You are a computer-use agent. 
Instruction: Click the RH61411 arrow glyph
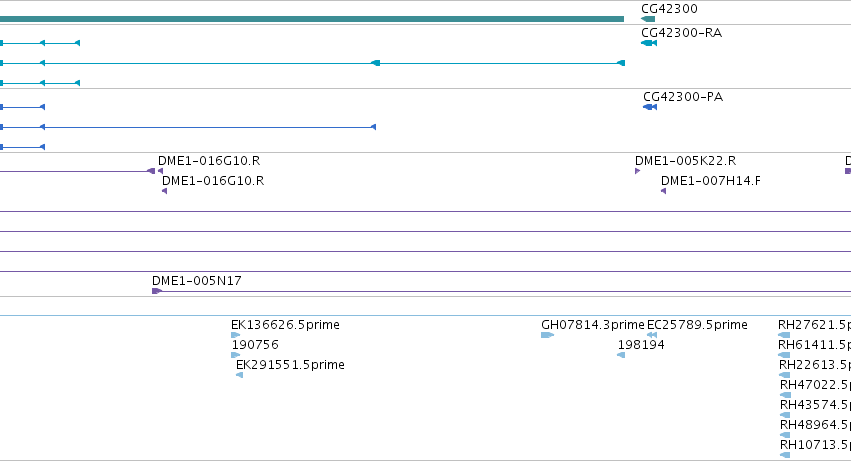tap(784, 355)
